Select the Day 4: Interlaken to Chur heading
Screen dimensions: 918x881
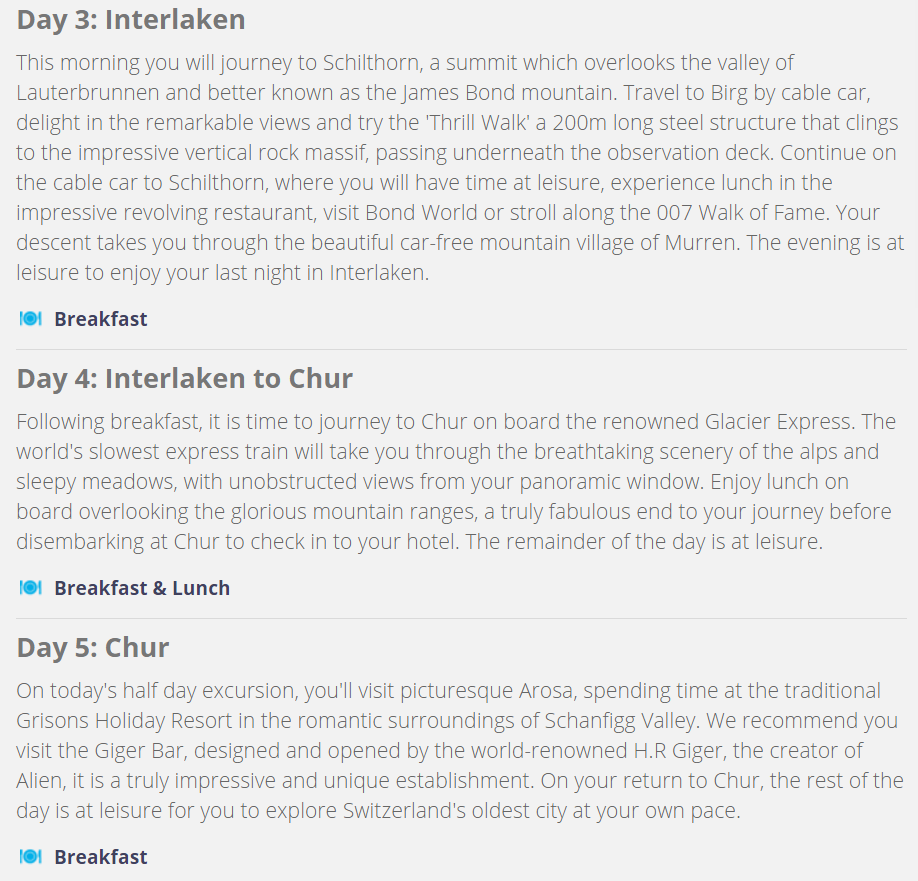pyautogui.click(x=184, y=378)
